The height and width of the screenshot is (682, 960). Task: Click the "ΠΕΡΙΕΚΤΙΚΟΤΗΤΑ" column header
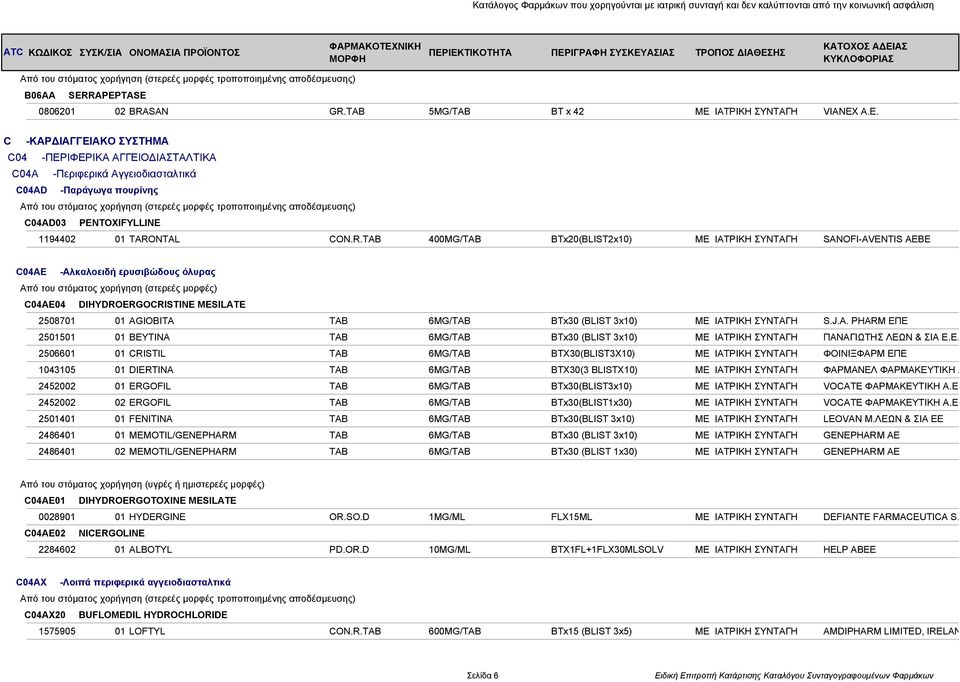coord(470,53)
